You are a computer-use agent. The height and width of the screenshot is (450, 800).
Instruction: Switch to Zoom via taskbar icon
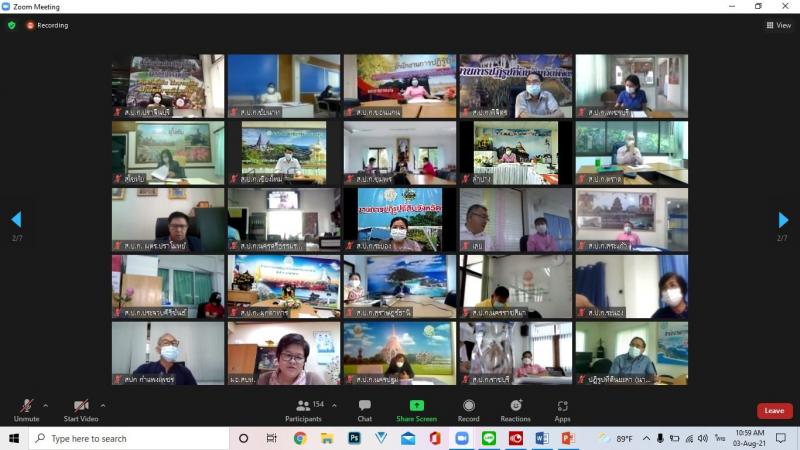462,438
